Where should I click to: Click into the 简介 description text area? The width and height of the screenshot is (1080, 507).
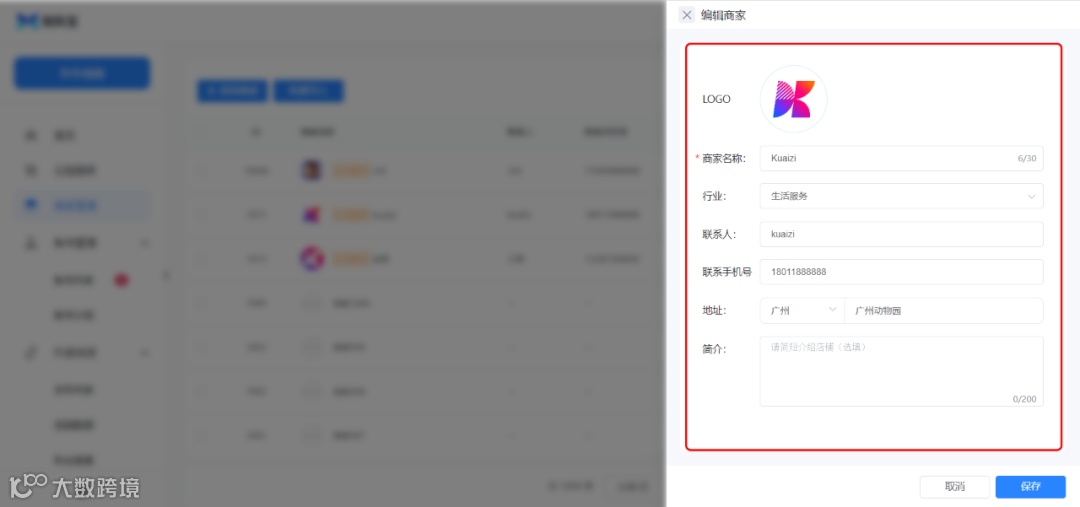[902, 371]
